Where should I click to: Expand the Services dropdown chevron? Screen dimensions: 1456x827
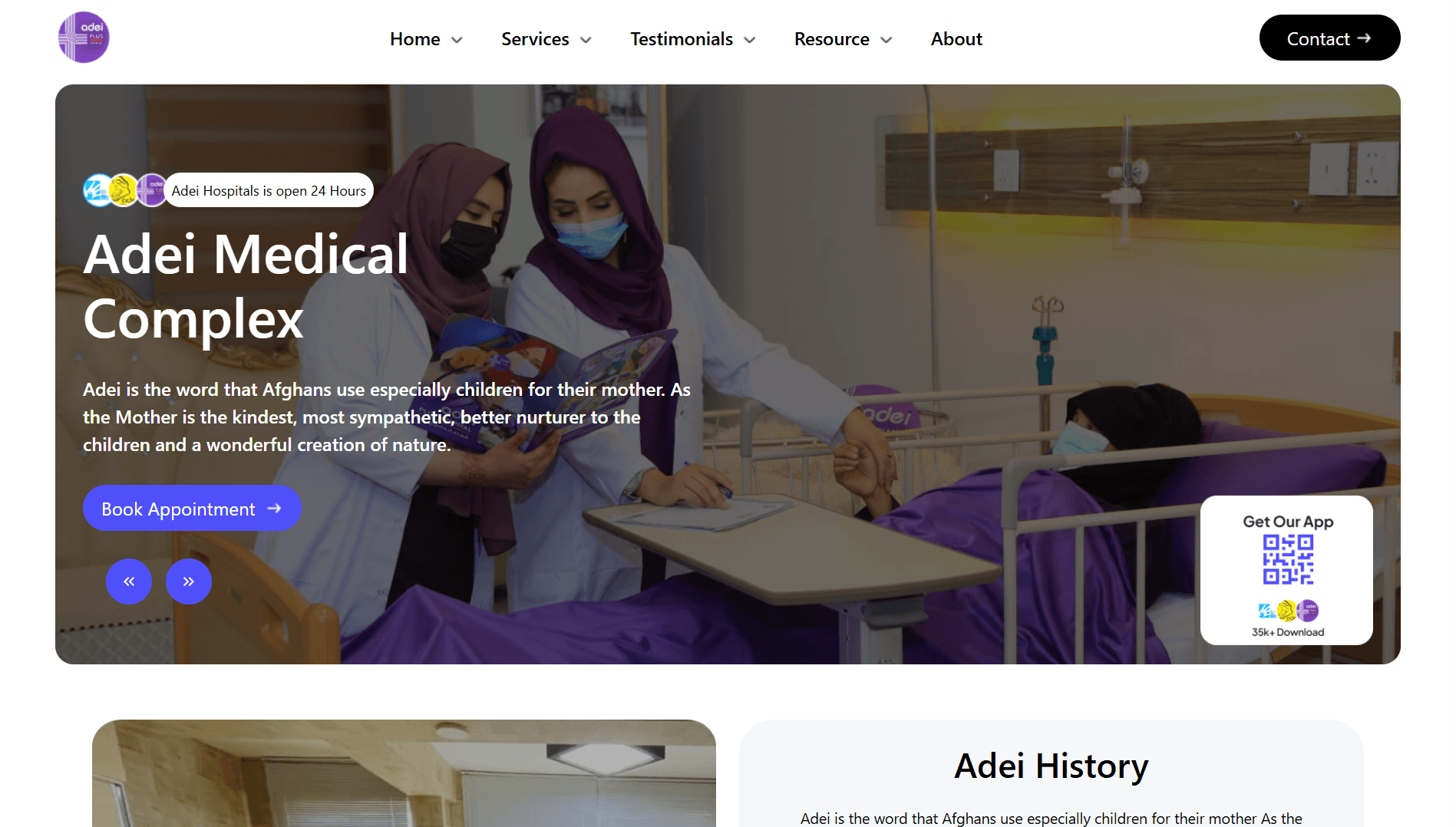pos(586,40)
